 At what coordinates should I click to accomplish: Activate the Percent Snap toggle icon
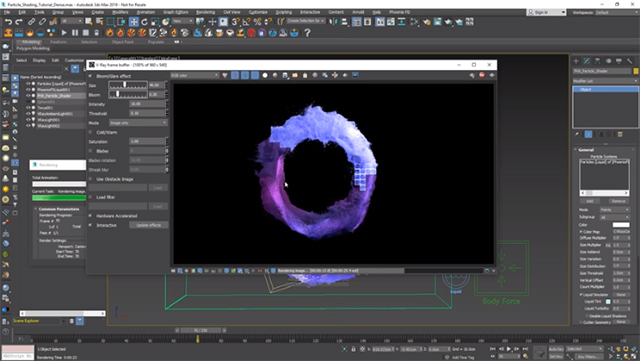coord(258,22)
